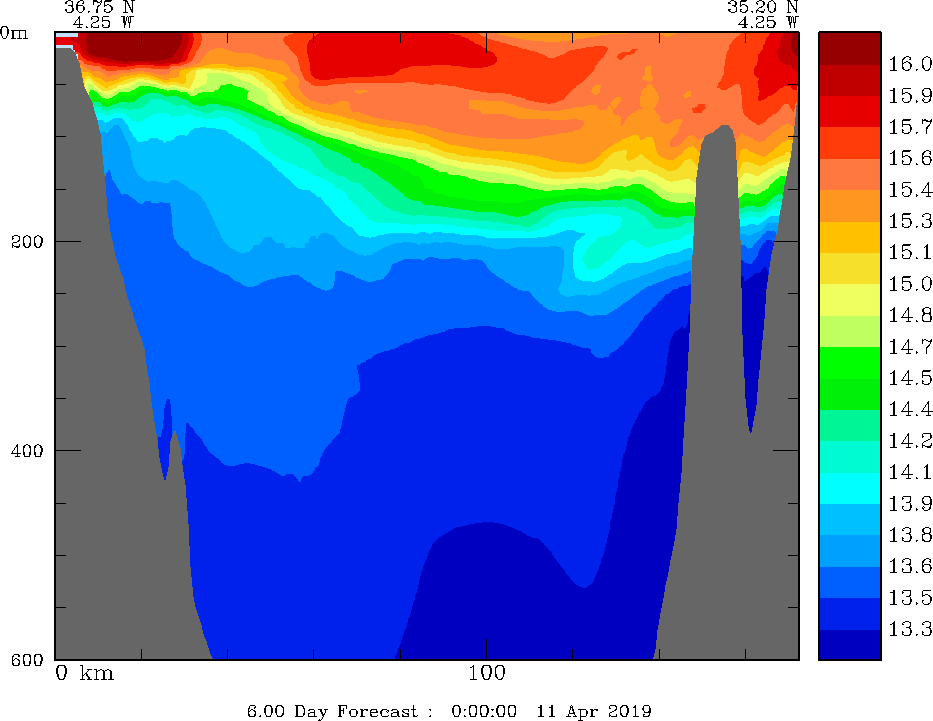This screenshot has width=933, height=721.
Task: Click the 6.00 Day Forecast caption text
Action: tap(340, 711)
